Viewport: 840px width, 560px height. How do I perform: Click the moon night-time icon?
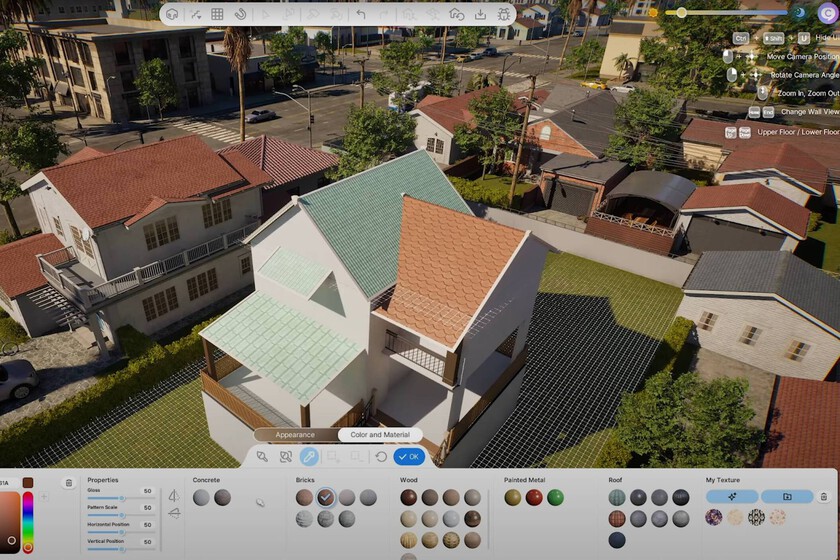tap(799, 12)
